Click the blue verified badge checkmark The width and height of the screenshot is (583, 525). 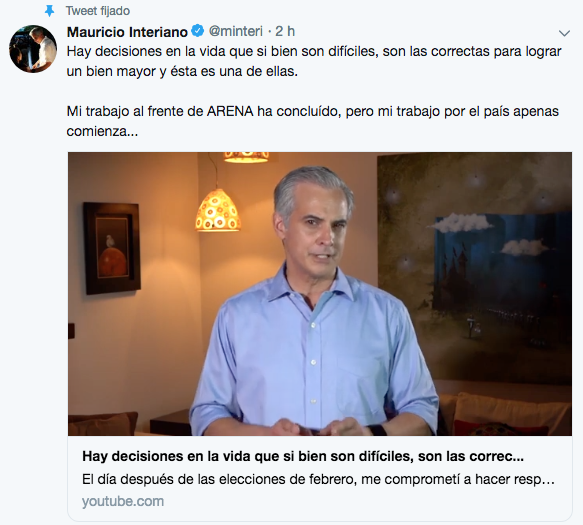(x=198, y=31)
